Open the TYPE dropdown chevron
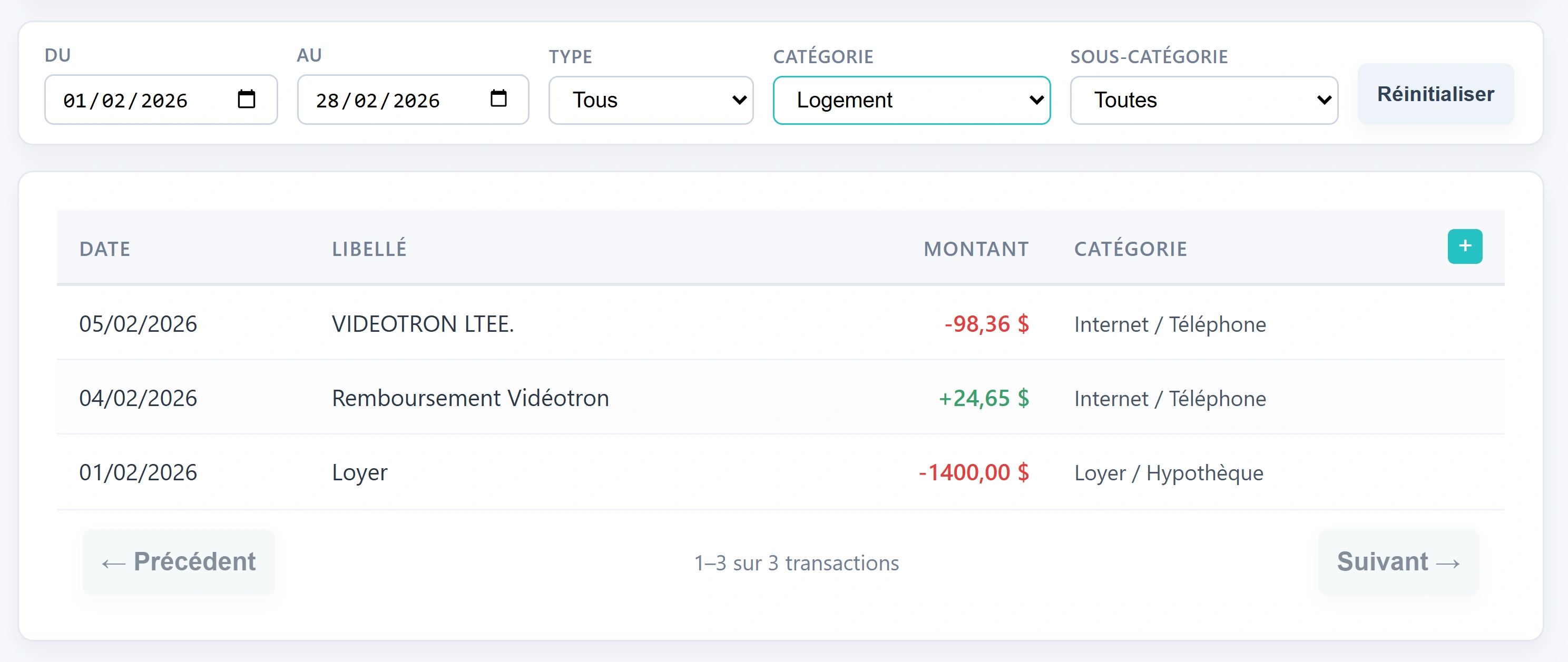1568x662 pixels. pyautogui.click(x=738, y=100)
